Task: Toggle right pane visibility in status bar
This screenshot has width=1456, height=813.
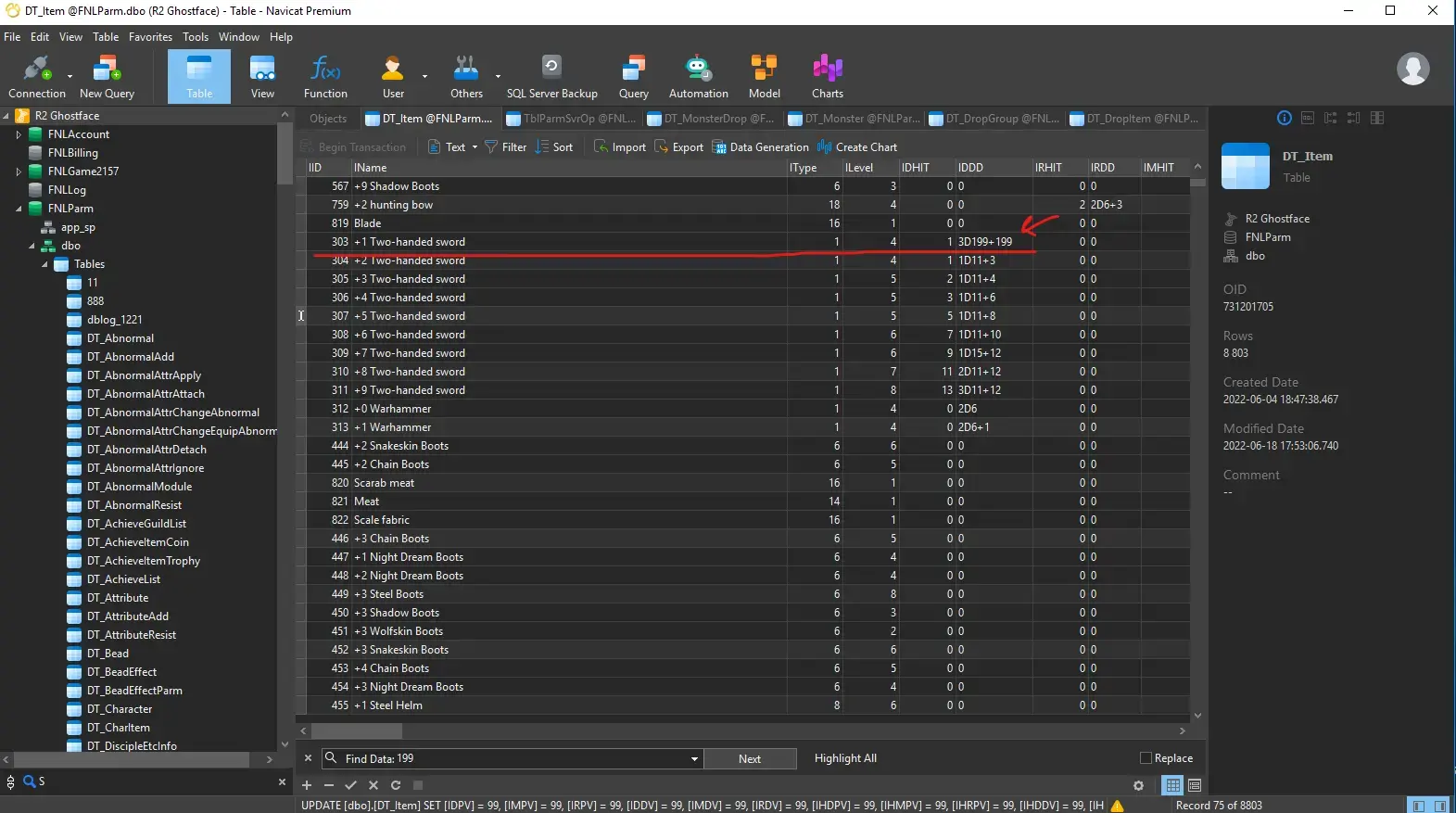Action: pyautogui.click(x=1440, y=806)
